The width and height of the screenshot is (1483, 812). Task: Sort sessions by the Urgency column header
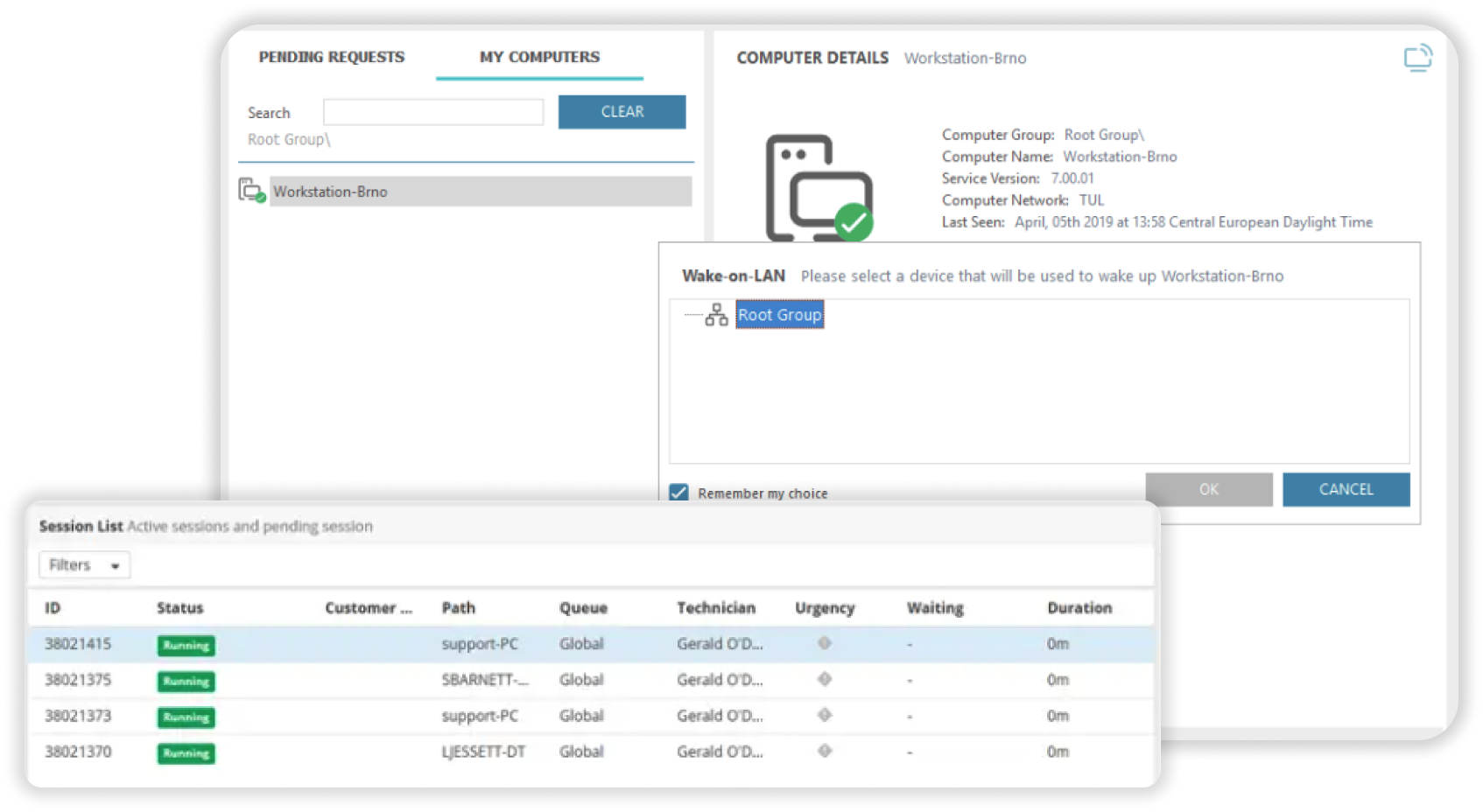tap(824, 608)
